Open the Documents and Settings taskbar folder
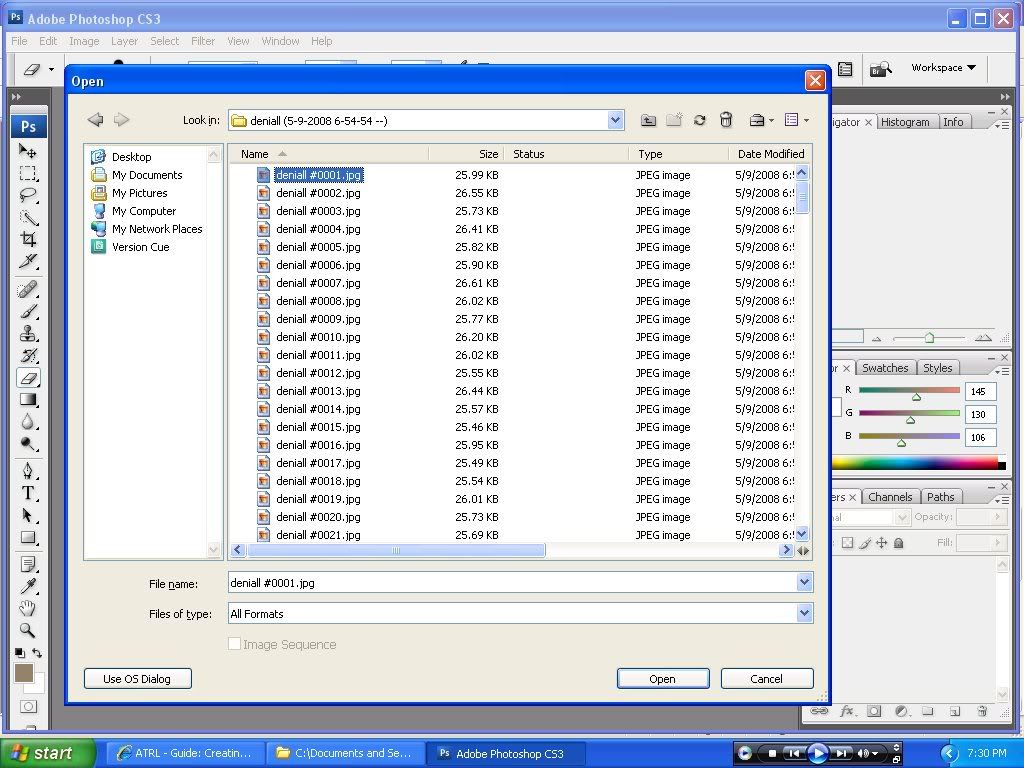Viewport: 1024px width, 768px height. (x=345, y=753)
